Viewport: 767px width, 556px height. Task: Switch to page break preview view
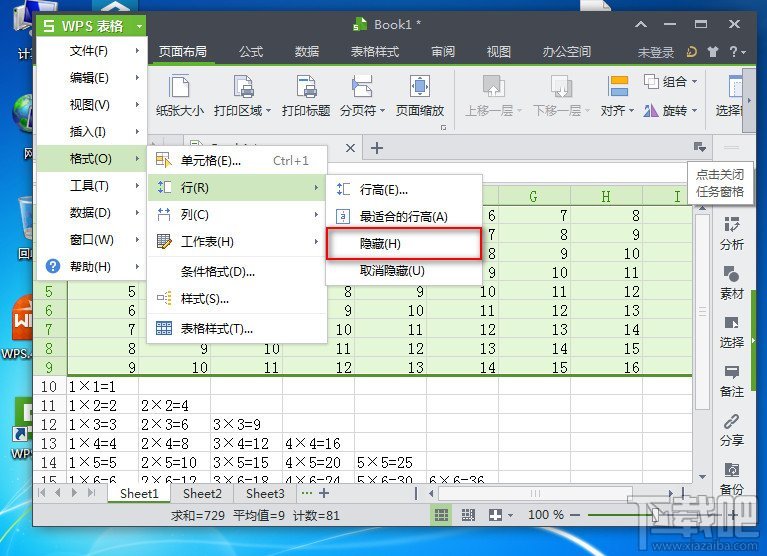(x=468, y=515)
